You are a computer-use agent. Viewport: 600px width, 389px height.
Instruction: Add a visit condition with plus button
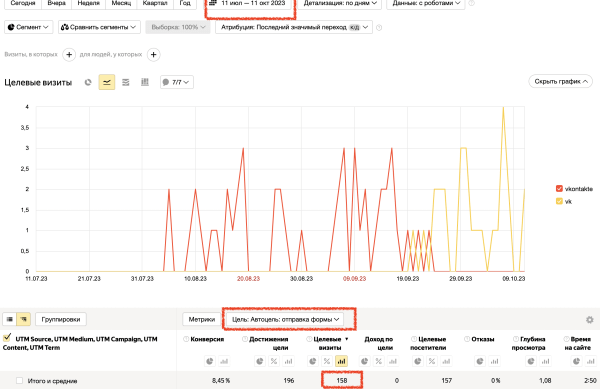[x=69, y=55]
